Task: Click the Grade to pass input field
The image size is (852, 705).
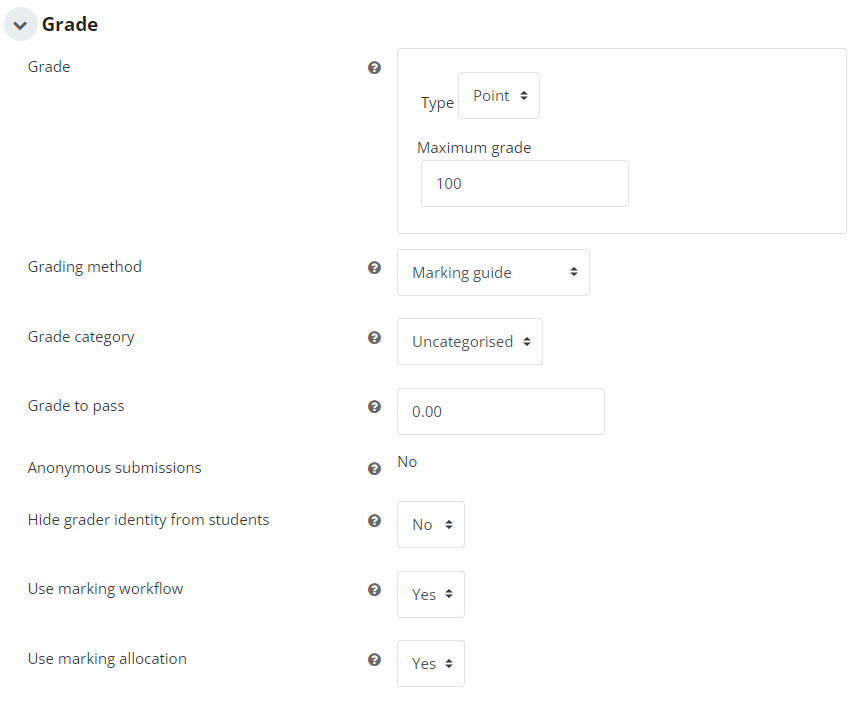Action: pyautogui.click(x=501, y=411)
